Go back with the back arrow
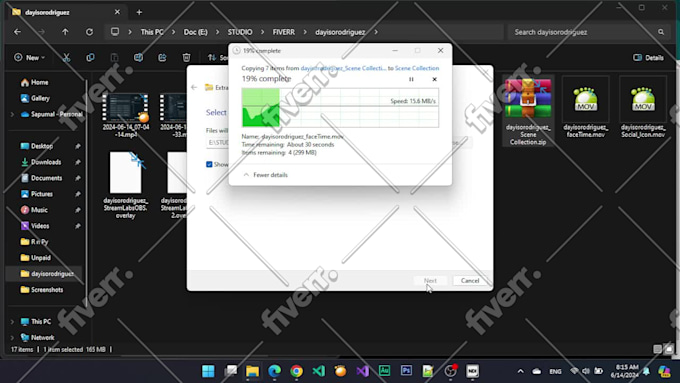Viewport: 680px width, 383px height. [x=17, y=32]
